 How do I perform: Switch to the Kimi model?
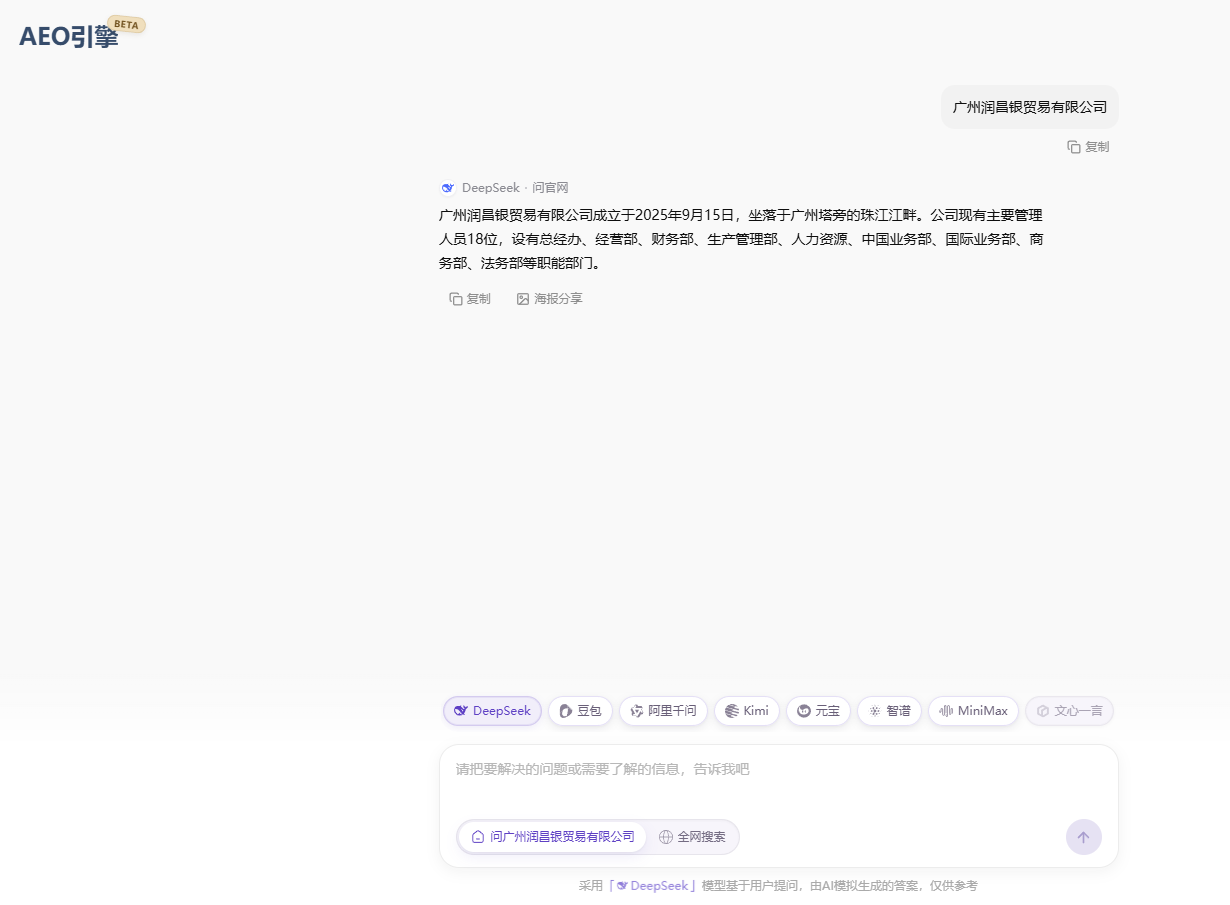[747, 711]
